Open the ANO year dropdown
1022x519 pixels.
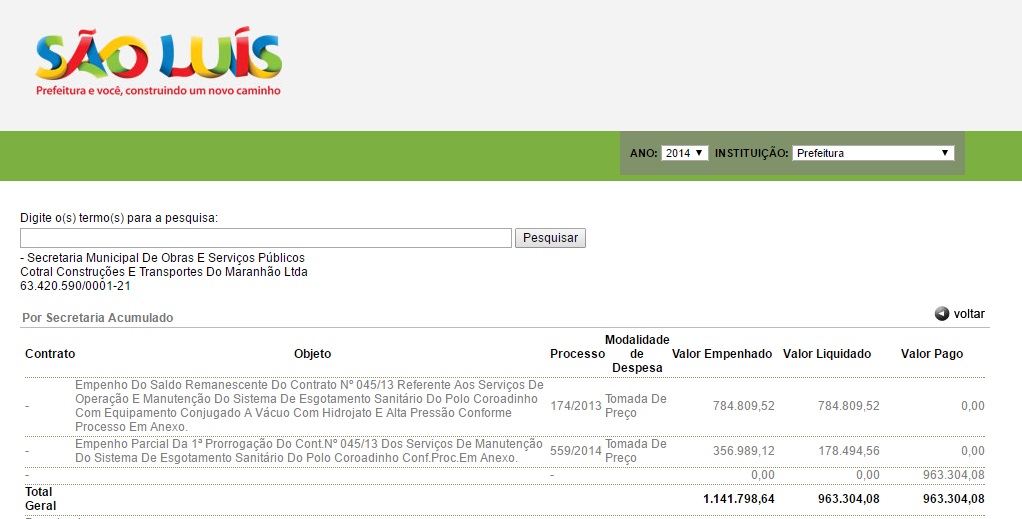point(685,153)
